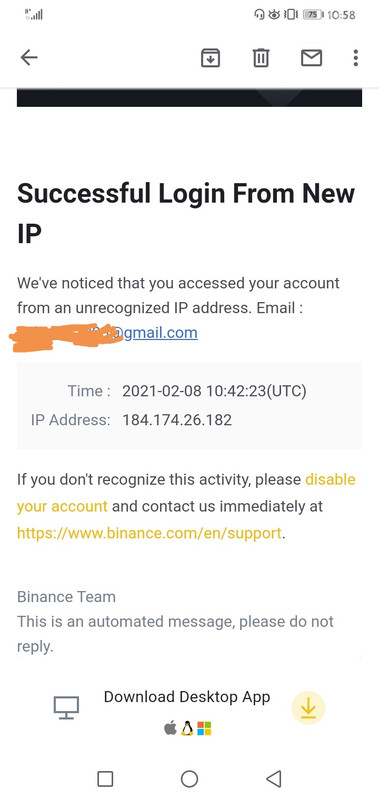Image resolution: width=379 pixels, height=800 pixels.
Task: Select the Windows logo icon
Action: tap(205, 729)
